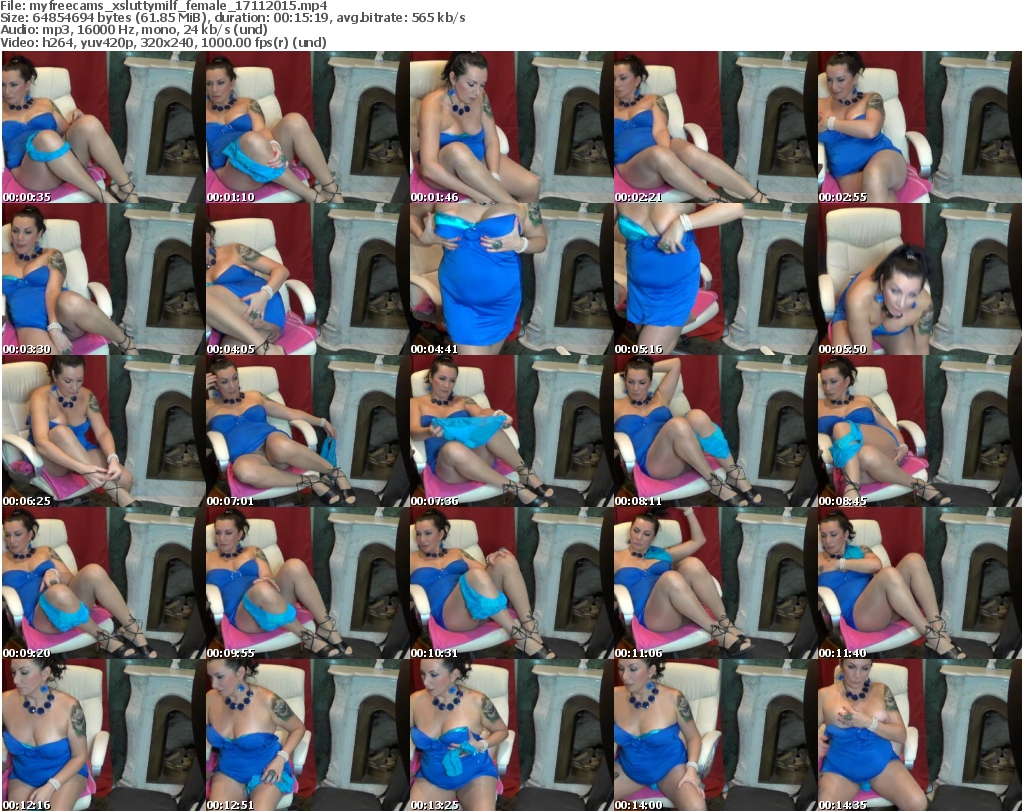Open the thumbnail stamped 00:01:10

point(308,127)
